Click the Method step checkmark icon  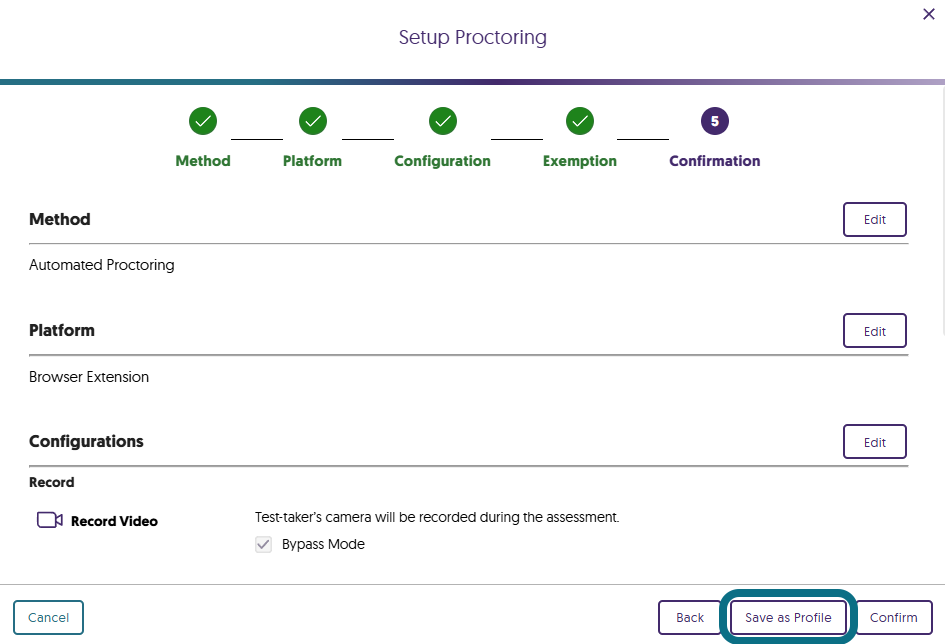[x=203, y=121]
